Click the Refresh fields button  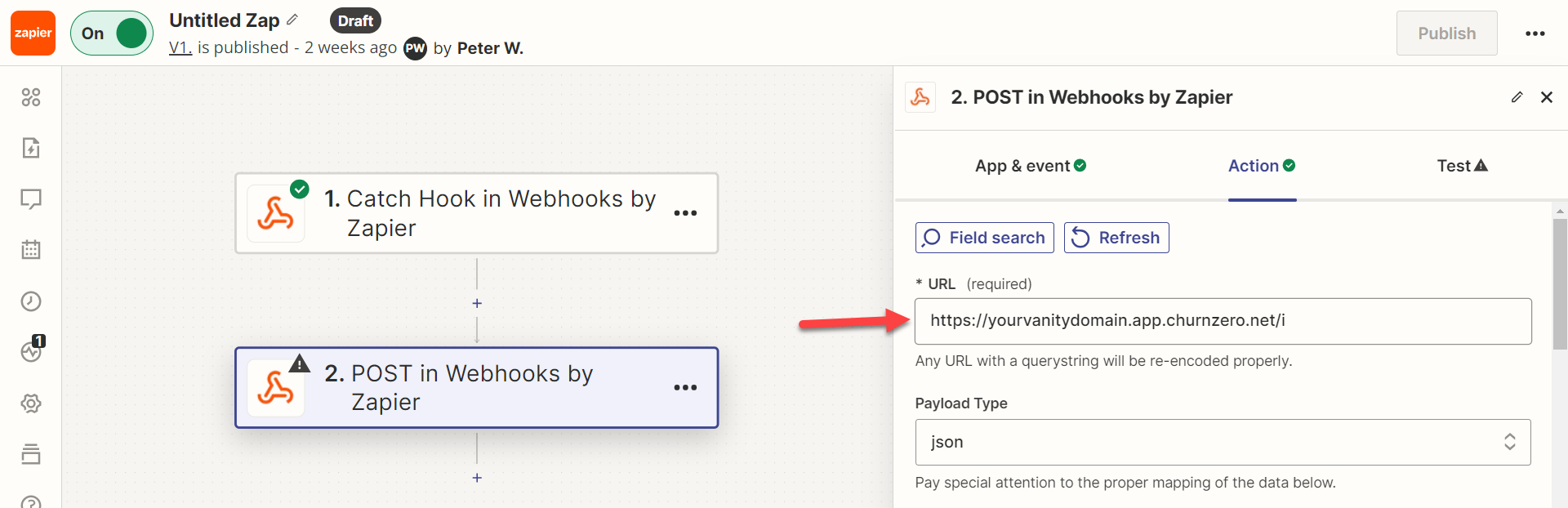(1116, 238)
